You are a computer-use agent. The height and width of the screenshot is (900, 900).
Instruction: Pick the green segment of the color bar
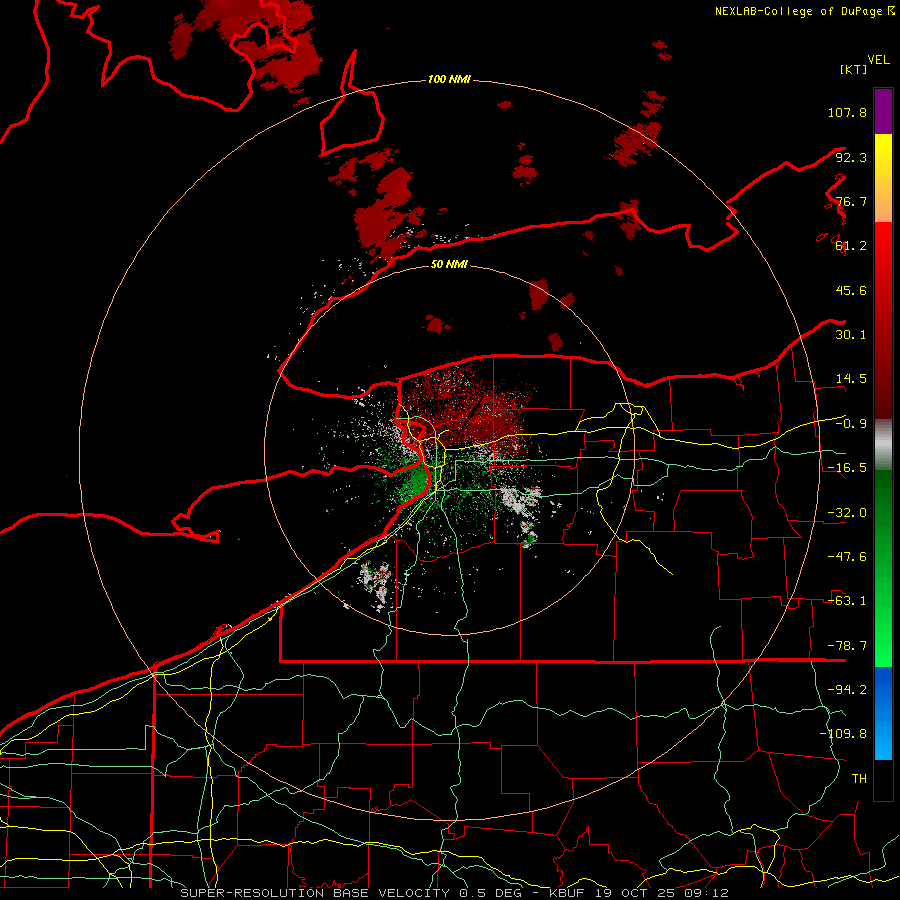click(x=883, y=568)
